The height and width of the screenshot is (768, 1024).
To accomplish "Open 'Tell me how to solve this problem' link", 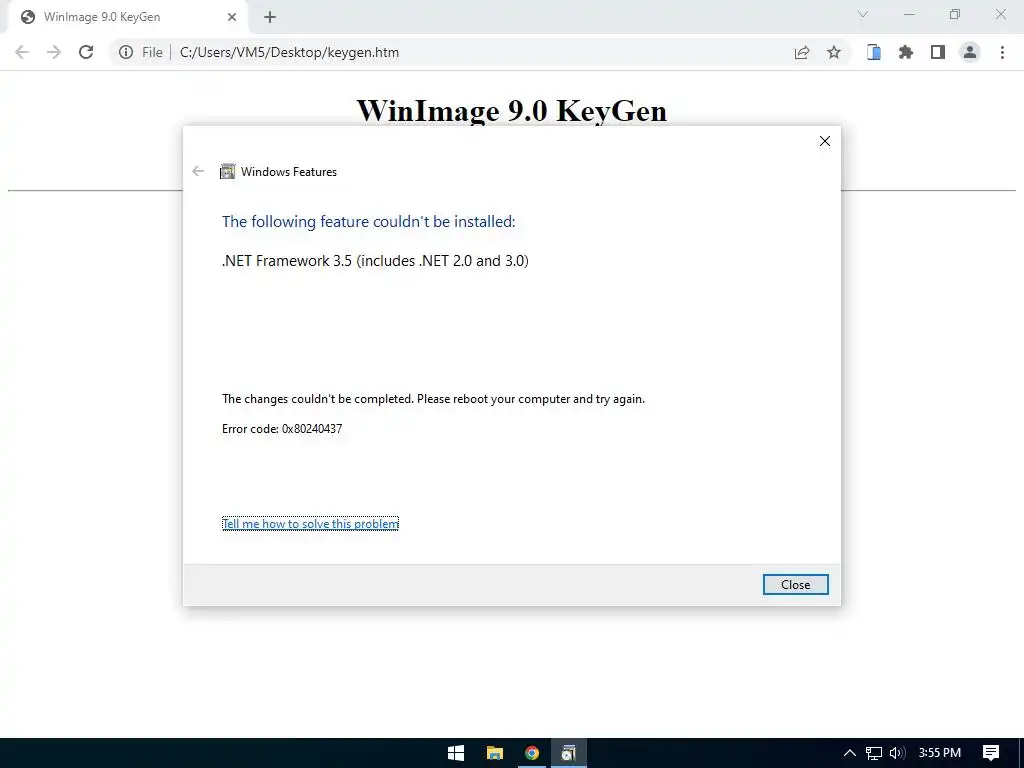I will 310,524.
